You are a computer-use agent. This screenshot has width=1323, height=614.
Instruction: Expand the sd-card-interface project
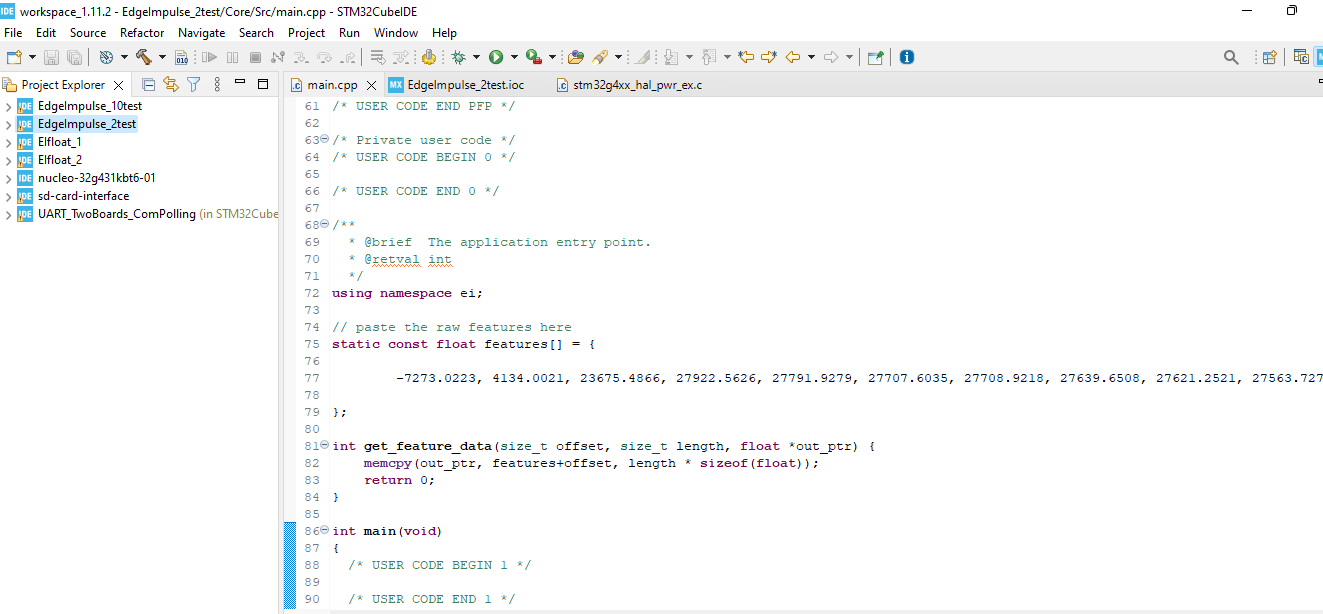pos(9,196)
